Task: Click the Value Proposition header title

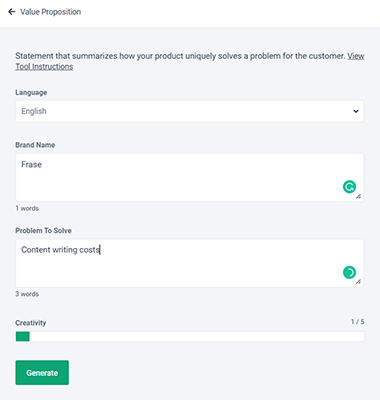Action: (x=51, y=12)
